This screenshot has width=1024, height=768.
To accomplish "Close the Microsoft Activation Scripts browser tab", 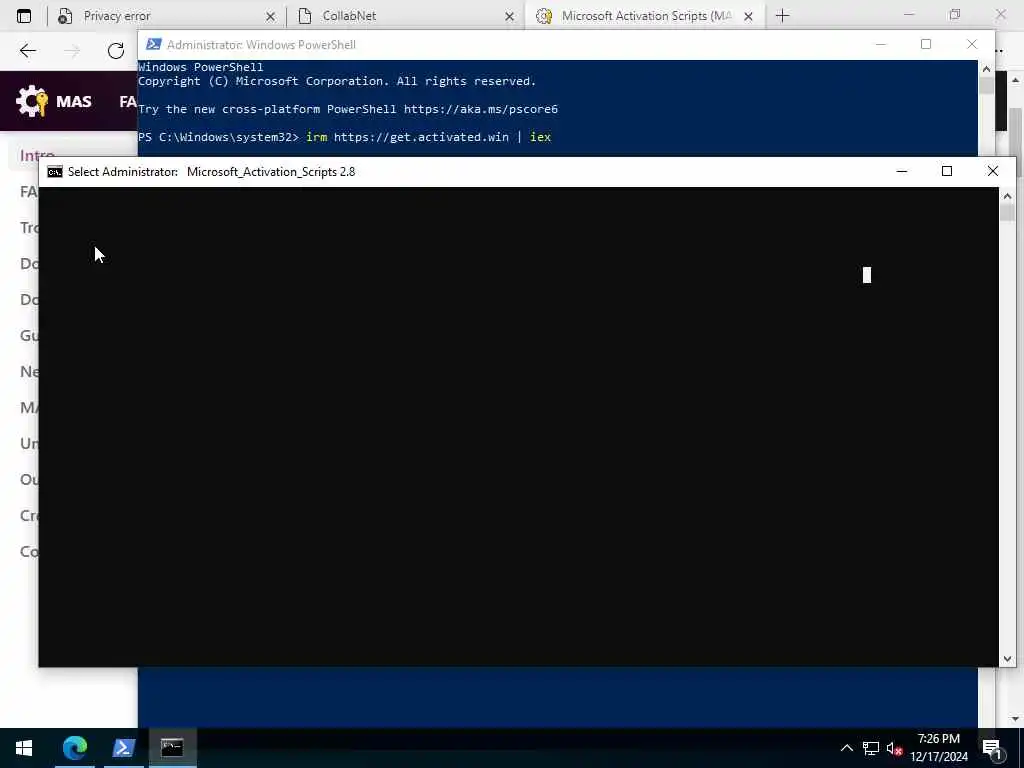I will point(748,16).
